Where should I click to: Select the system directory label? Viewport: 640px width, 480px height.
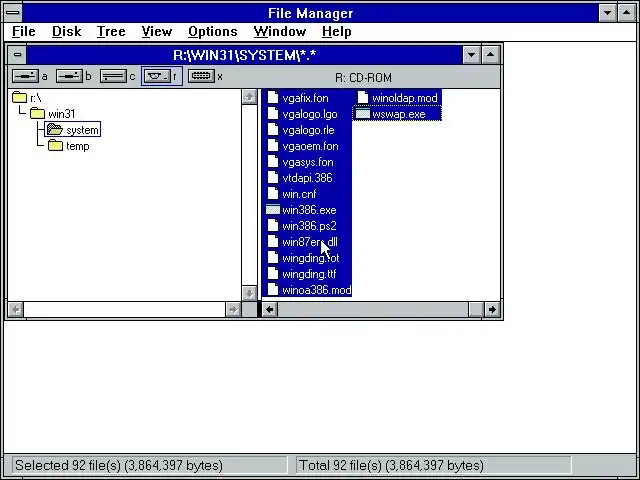click(x=82, y=130)
